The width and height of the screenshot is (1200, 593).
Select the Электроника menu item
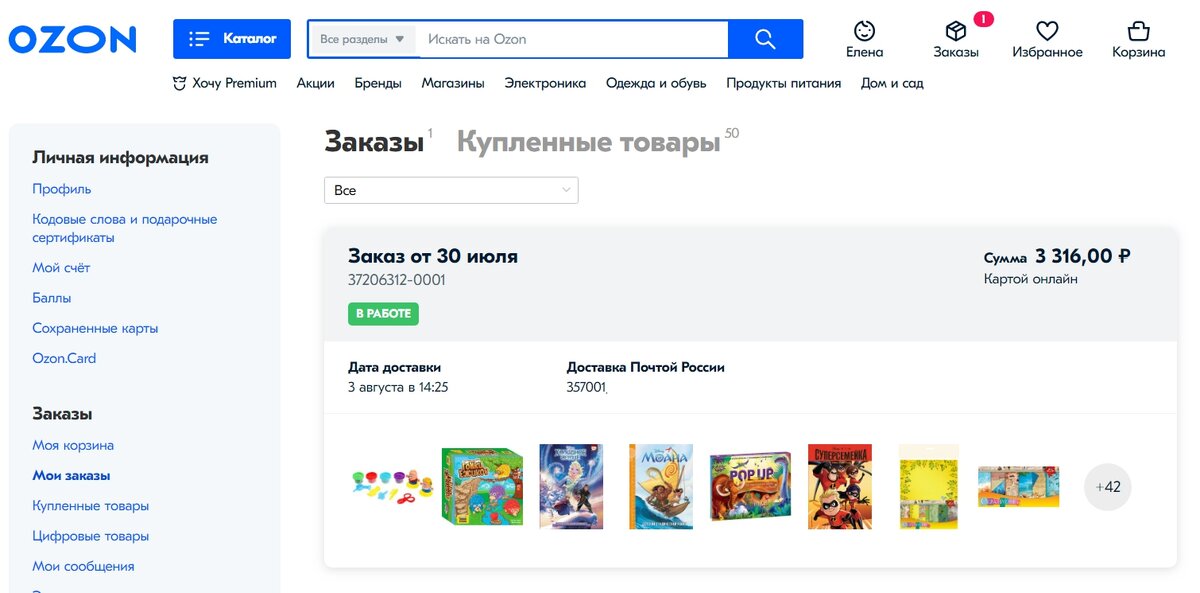click(545, 83)
